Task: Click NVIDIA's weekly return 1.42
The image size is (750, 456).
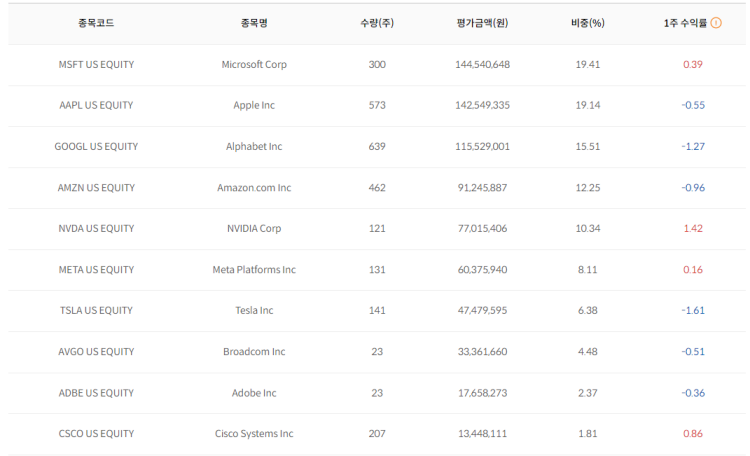Action: pos(693,229)
